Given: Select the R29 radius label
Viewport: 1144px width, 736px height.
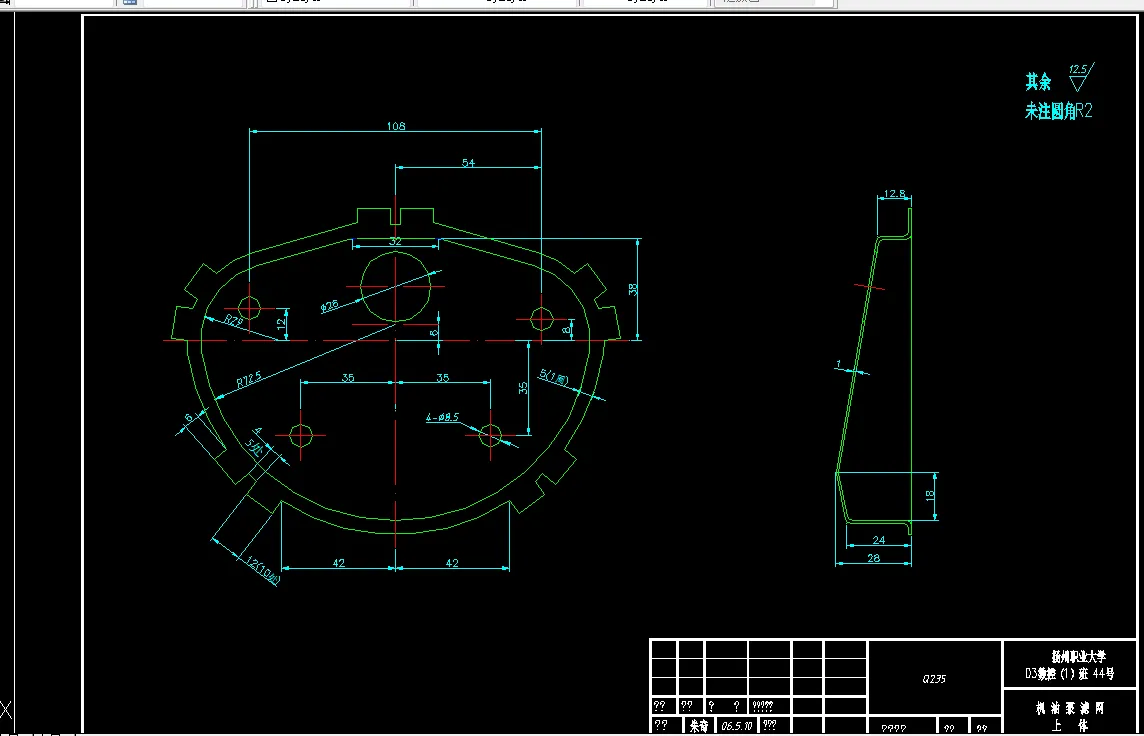Looking at the screenshot, I should point(233,320).
